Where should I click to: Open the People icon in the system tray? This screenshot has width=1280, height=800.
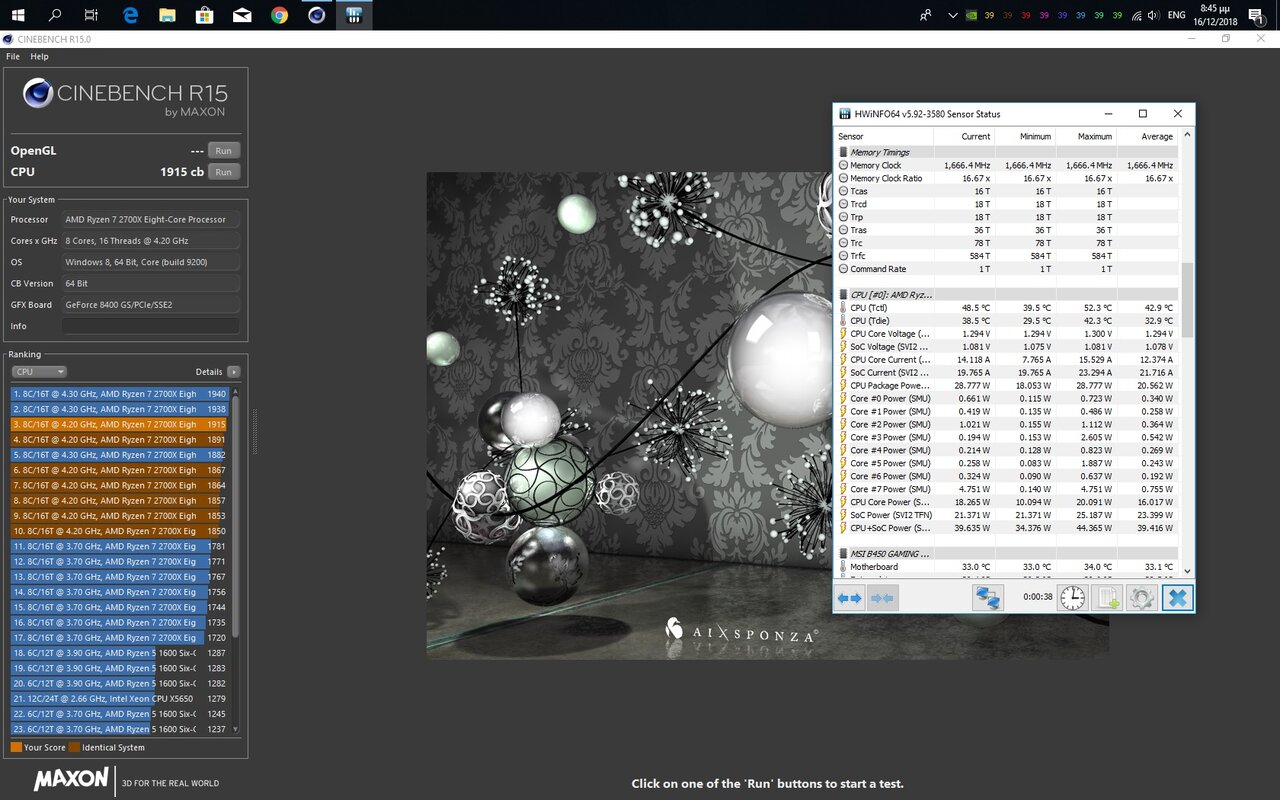click(x=926, y=15)
